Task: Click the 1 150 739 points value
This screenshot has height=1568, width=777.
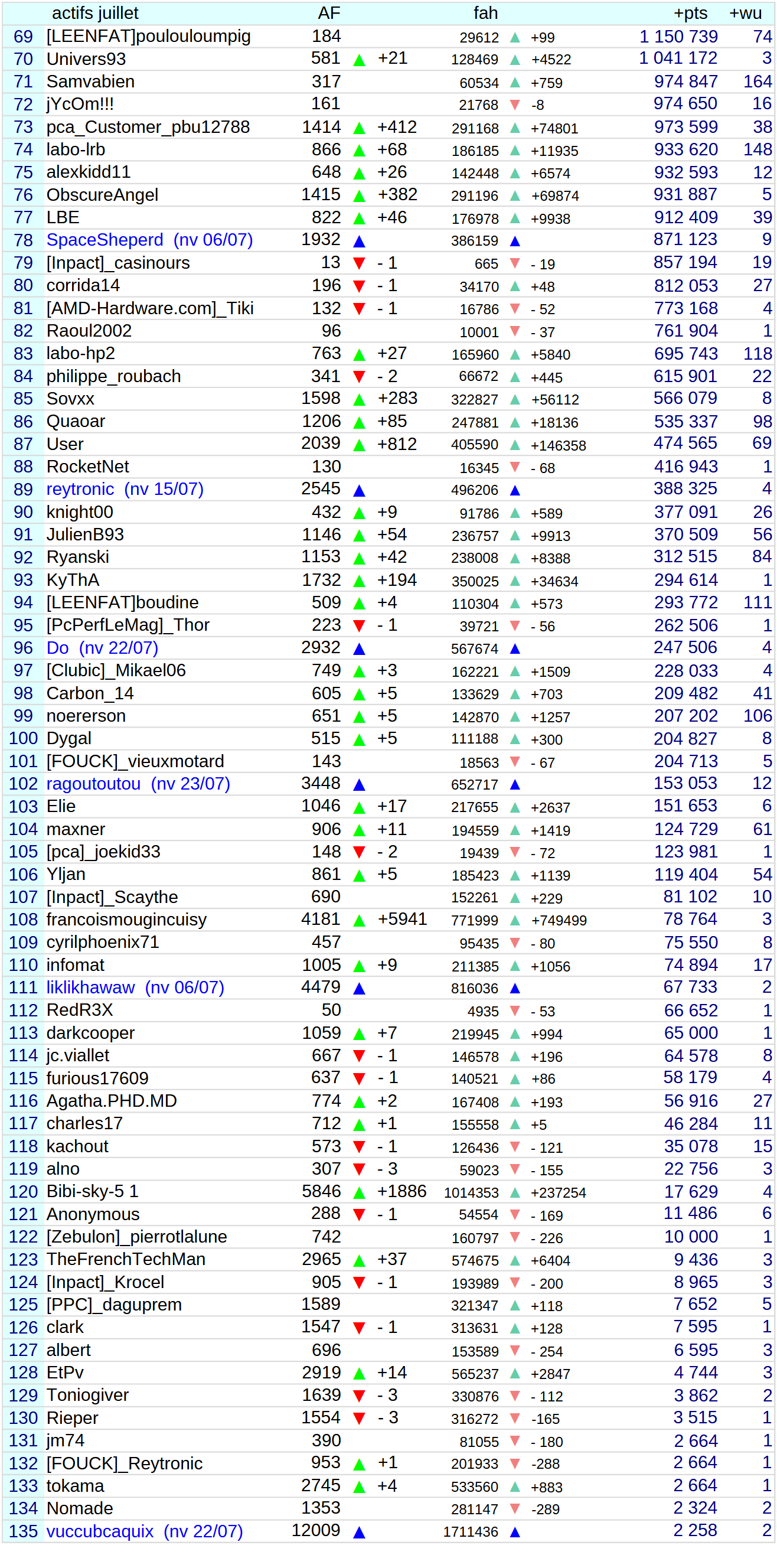Action: coord(678,37)
